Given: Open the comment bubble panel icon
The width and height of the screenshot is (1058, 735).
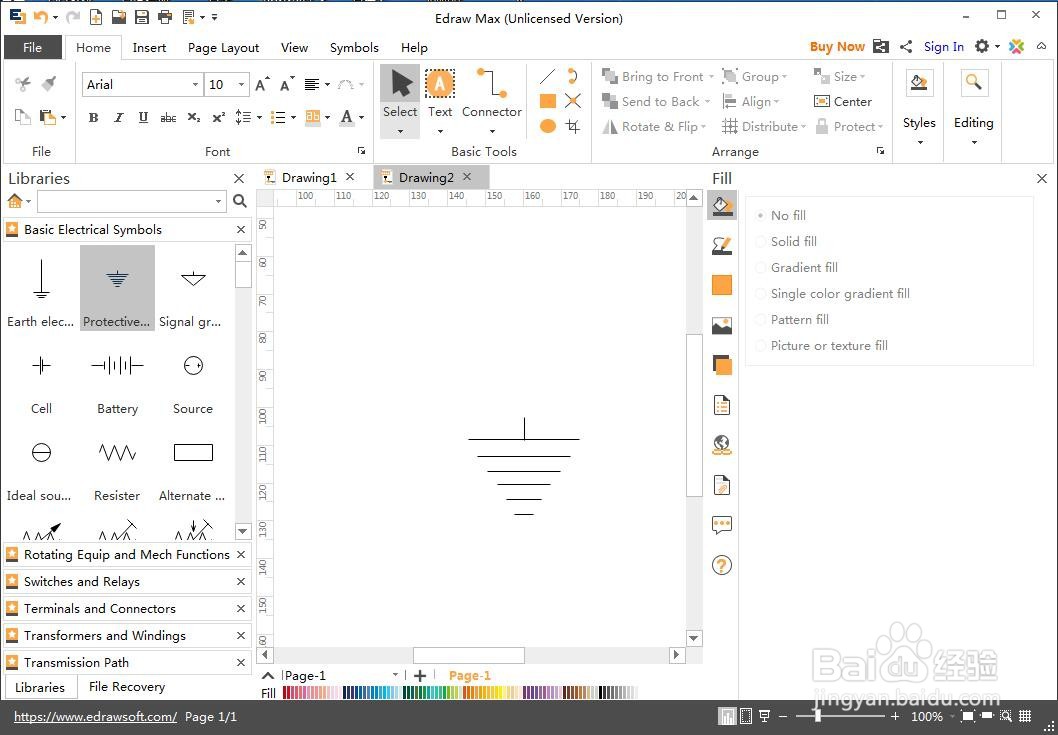Looking at the screenshot, I should pyautogui.click(x=722, y=525).
